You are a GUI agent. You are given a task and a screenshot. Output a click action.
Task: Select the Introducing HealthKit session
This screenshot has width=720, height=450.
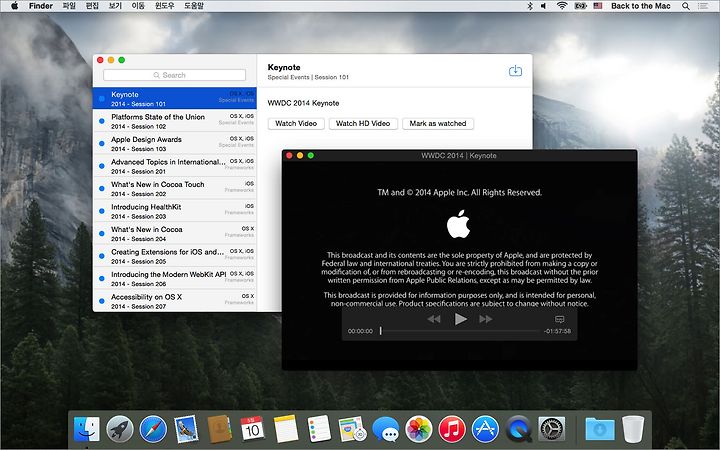pos(174,211)
